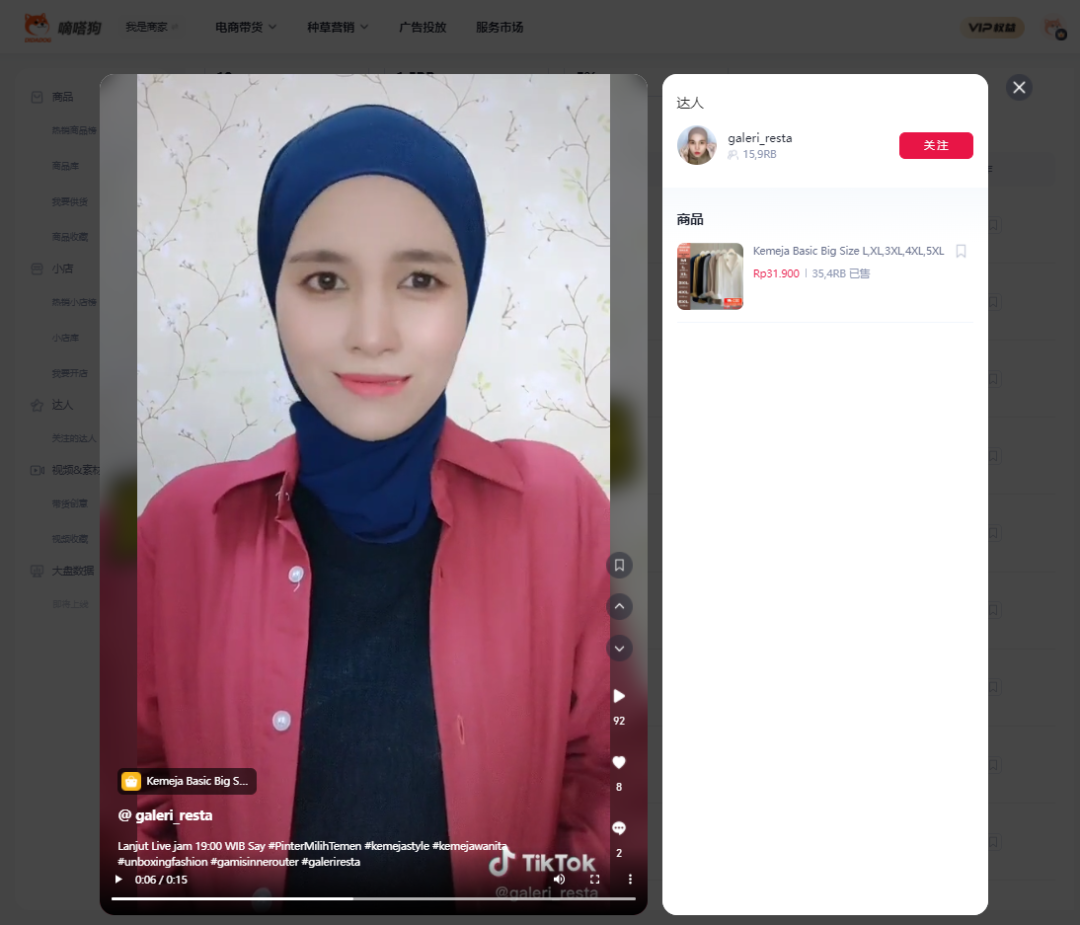Image resolution: width=1080 pixels, height=925 pixels.
Task: Open the 我是商家 role dropdown
Action: [x=152, y=27]
